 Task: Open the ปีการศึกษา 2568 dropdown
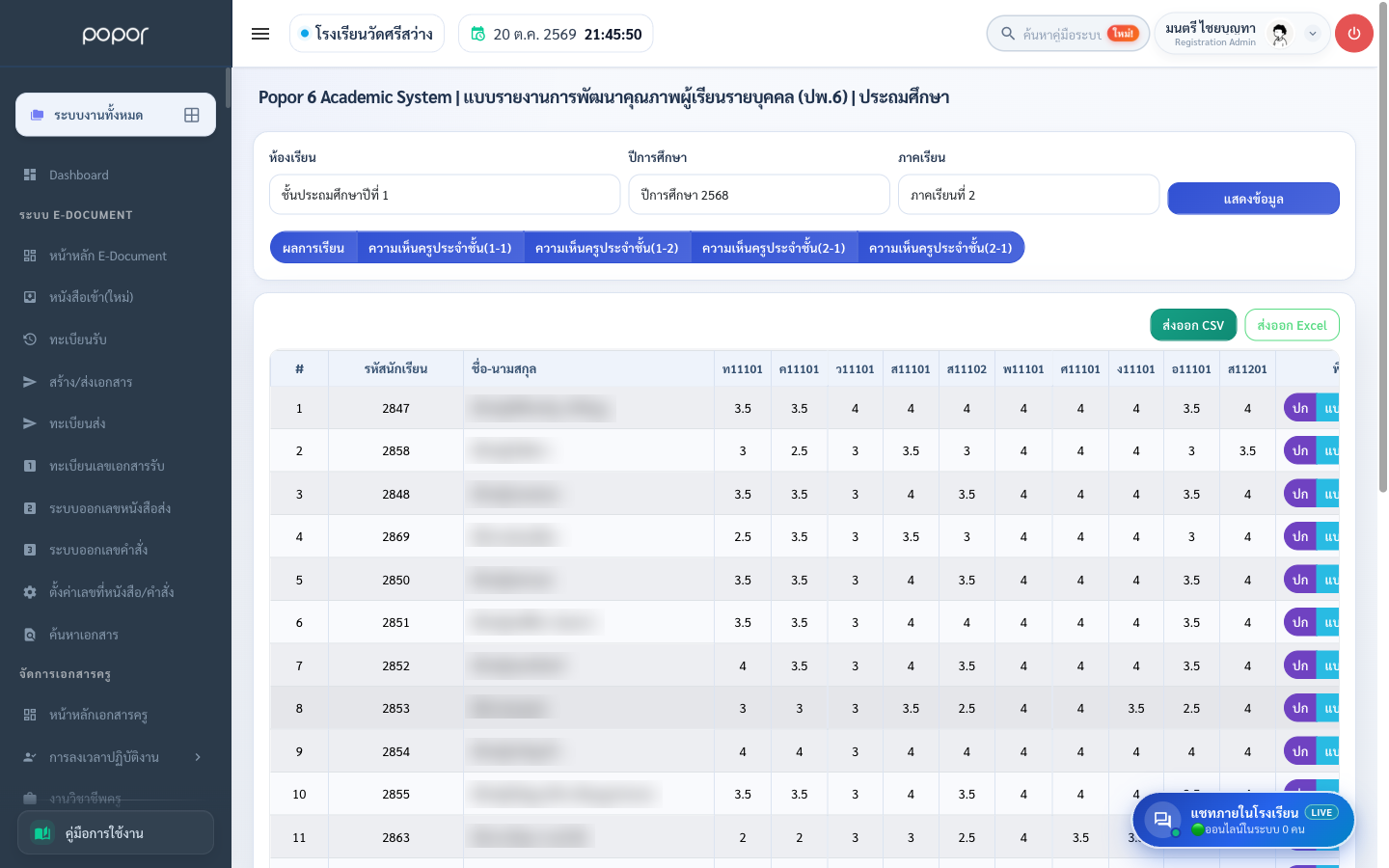coord(759,195)
